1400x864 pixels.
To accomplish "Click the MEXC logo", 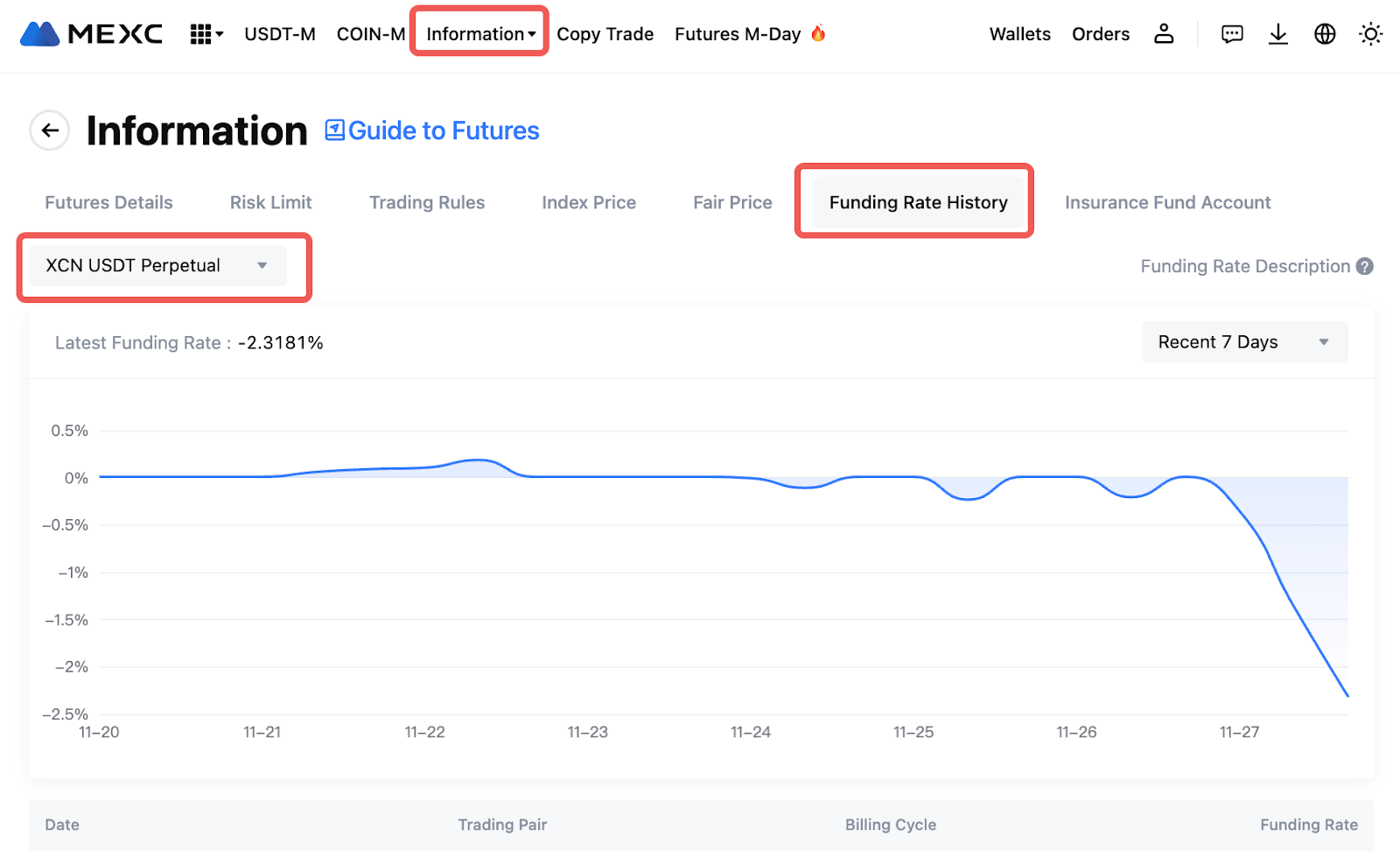I will 91,34.
